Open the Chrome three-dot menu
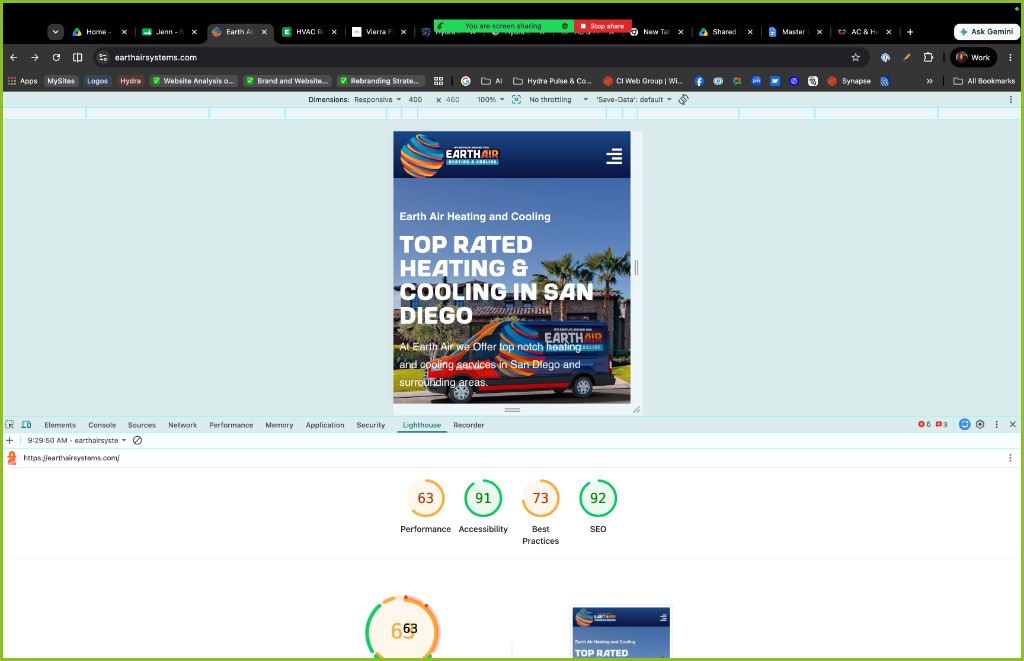The height and width of the screenshot is (661, 1024). (1010, 57)
